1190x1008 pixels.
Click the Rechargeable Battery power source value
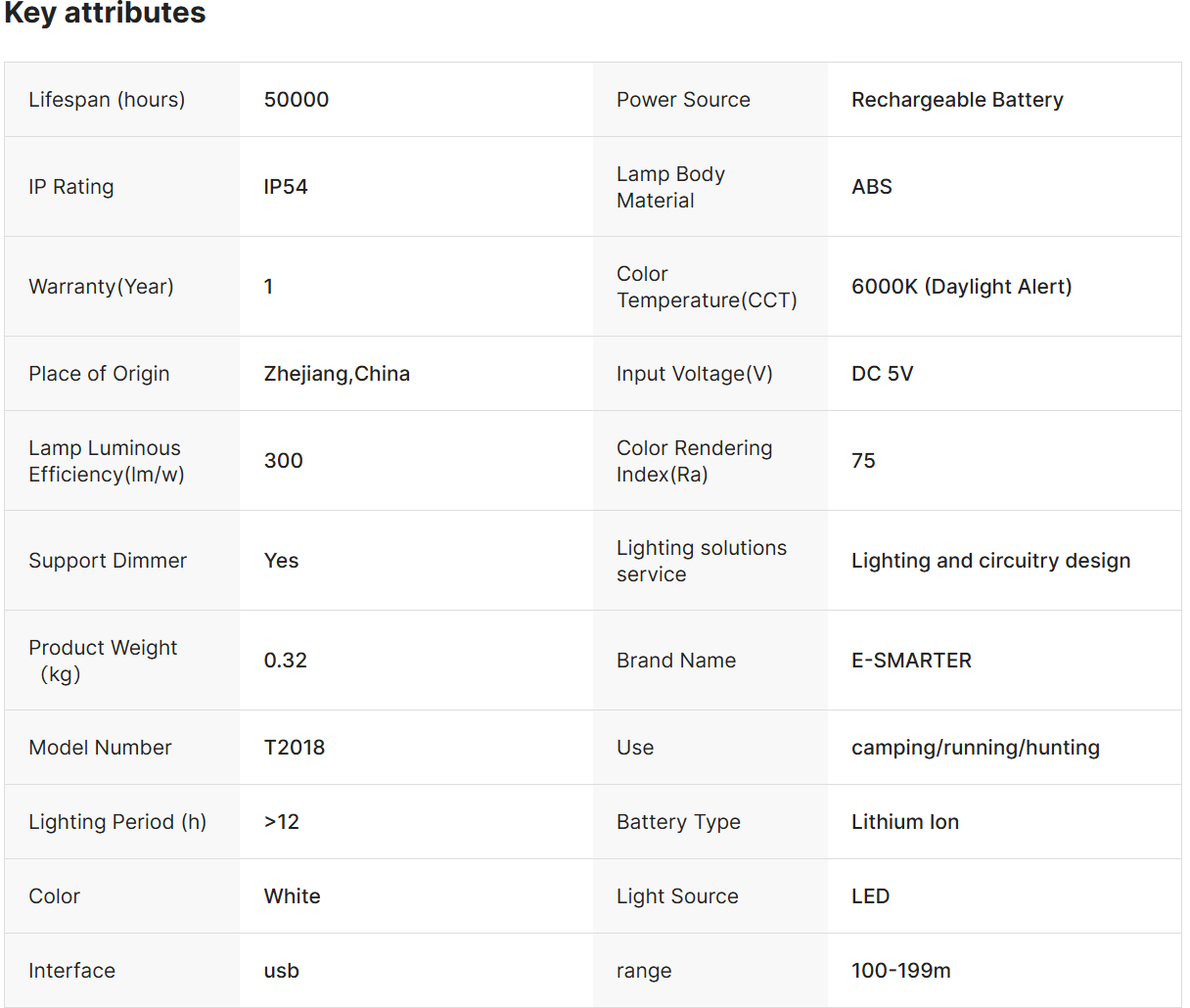tap(957, 100)
